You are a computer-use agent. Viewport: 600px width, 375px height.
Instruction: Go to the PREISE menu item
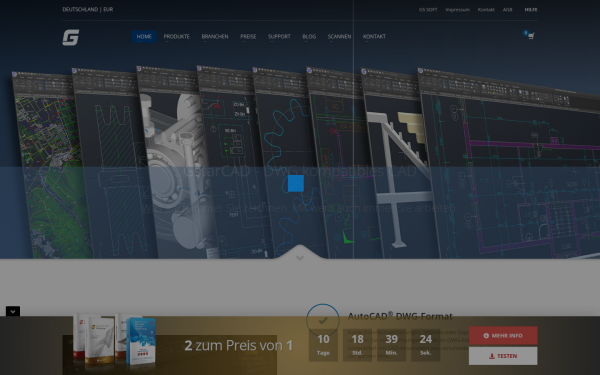click(x=248, y=36)
